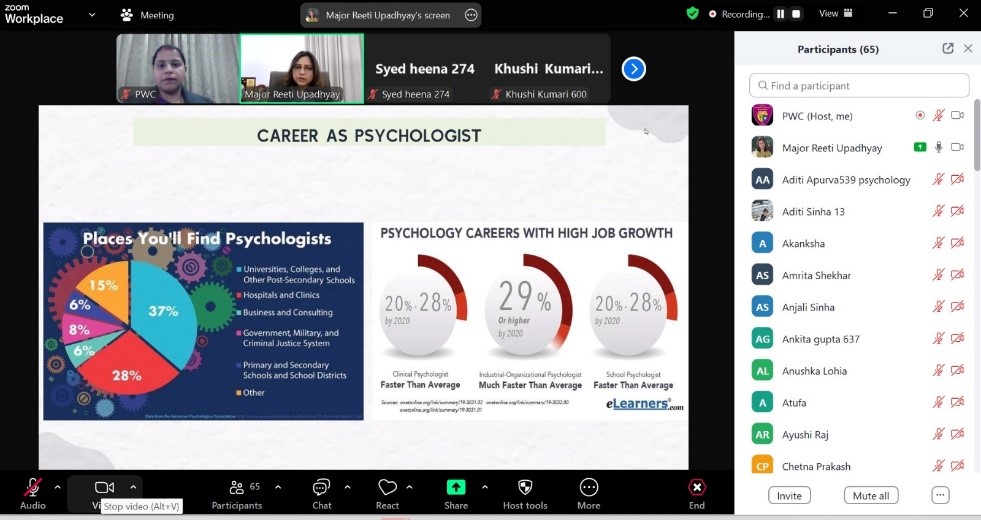Click the Invite button
The width and height of the screenshot is (981, 520).
click(789, 495)
